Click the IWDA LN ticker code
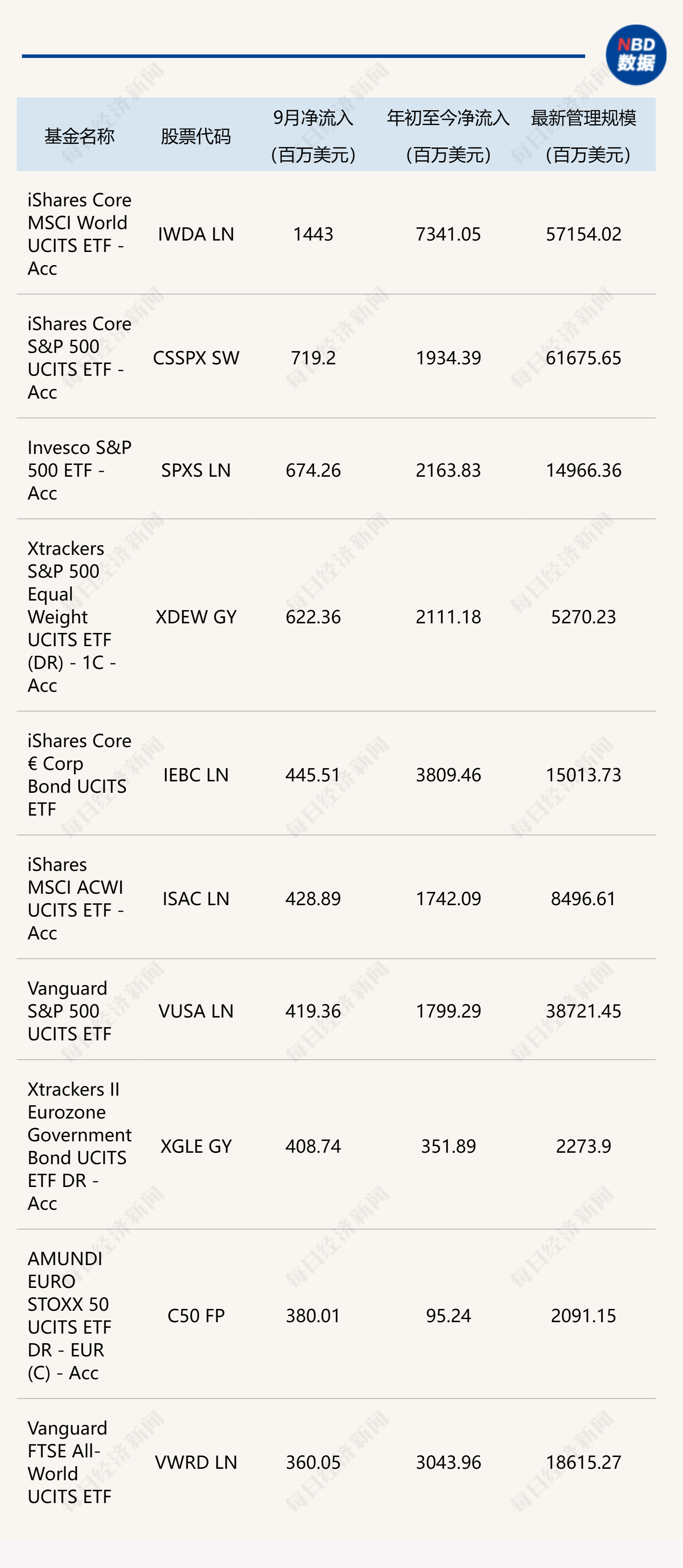Screen dimensions: 683x1568 (195, 234)
